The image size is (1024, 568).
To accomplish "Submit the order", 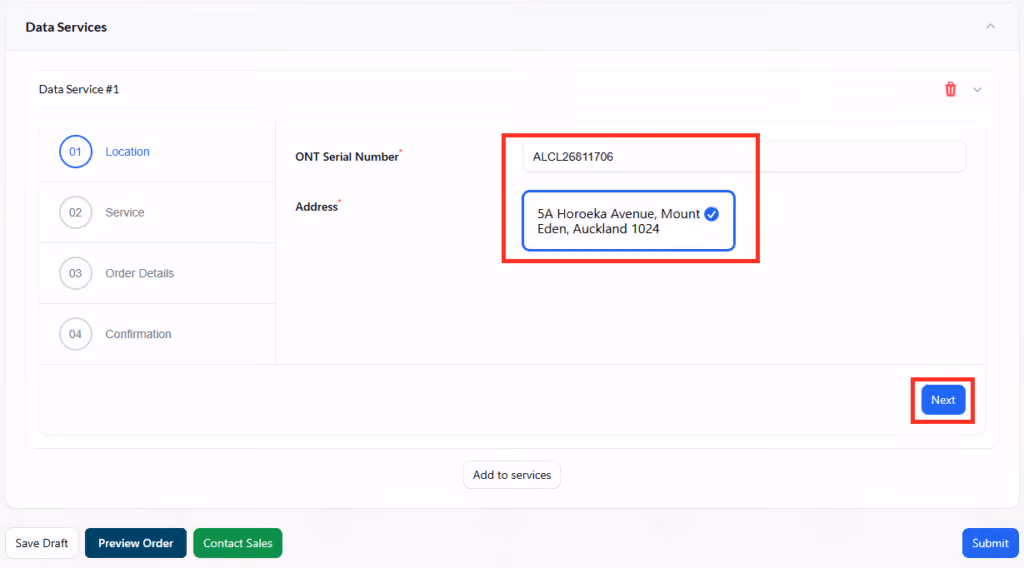I will click(x=990, y=543).
